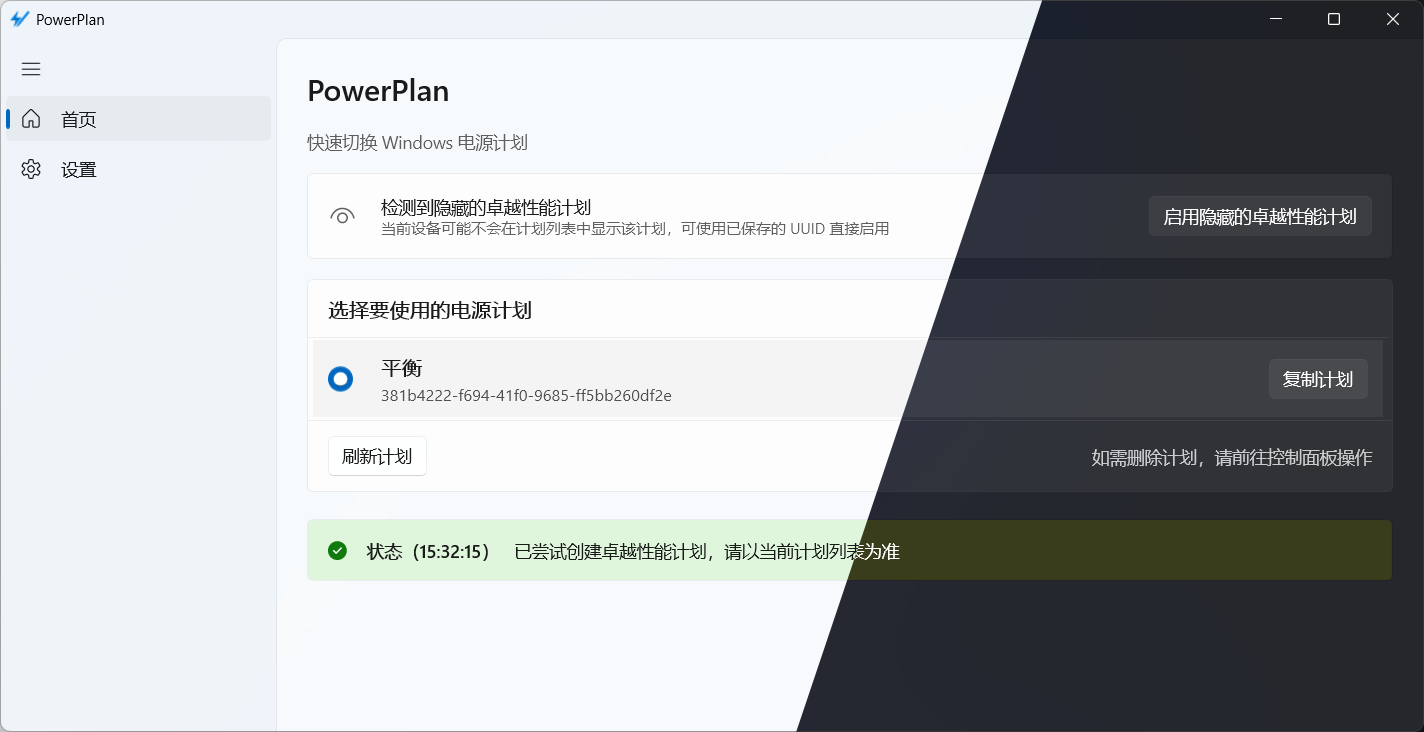Click the 已尝试创建卓越性能计划 status message
The image size is (1424, 732).
tap(707, 551)
